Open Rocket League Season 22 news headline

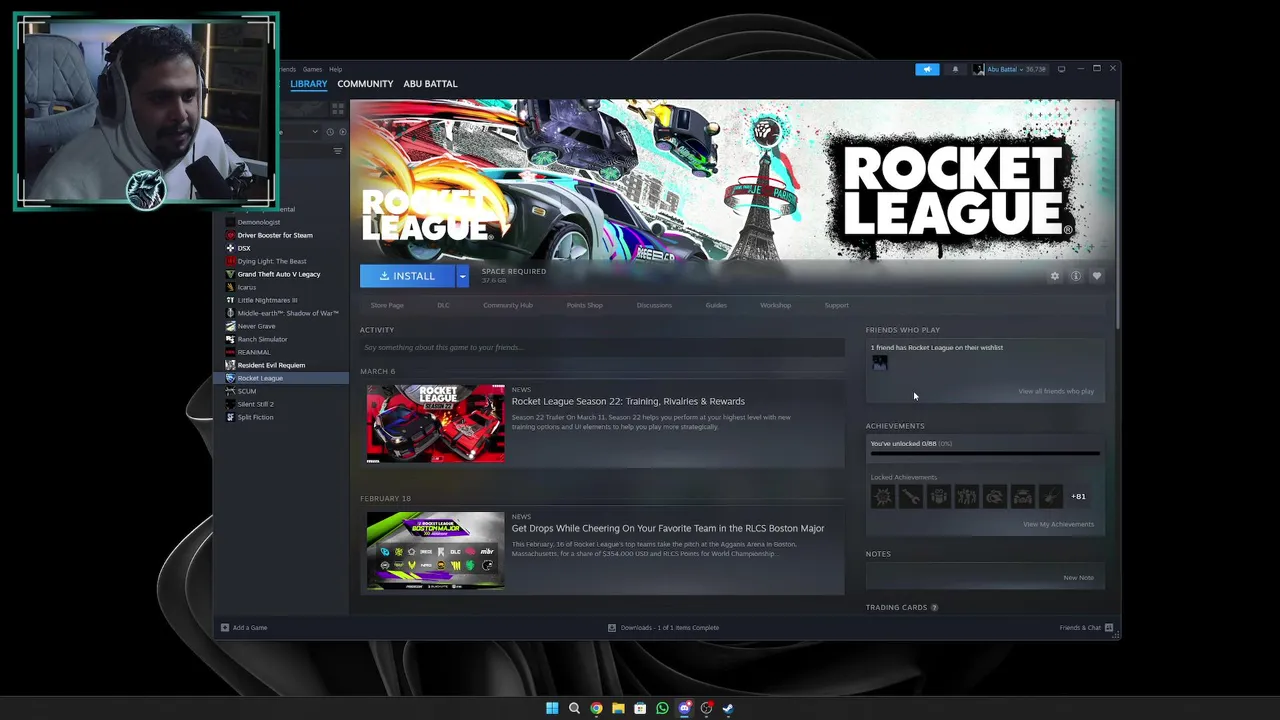pos(628,401)
